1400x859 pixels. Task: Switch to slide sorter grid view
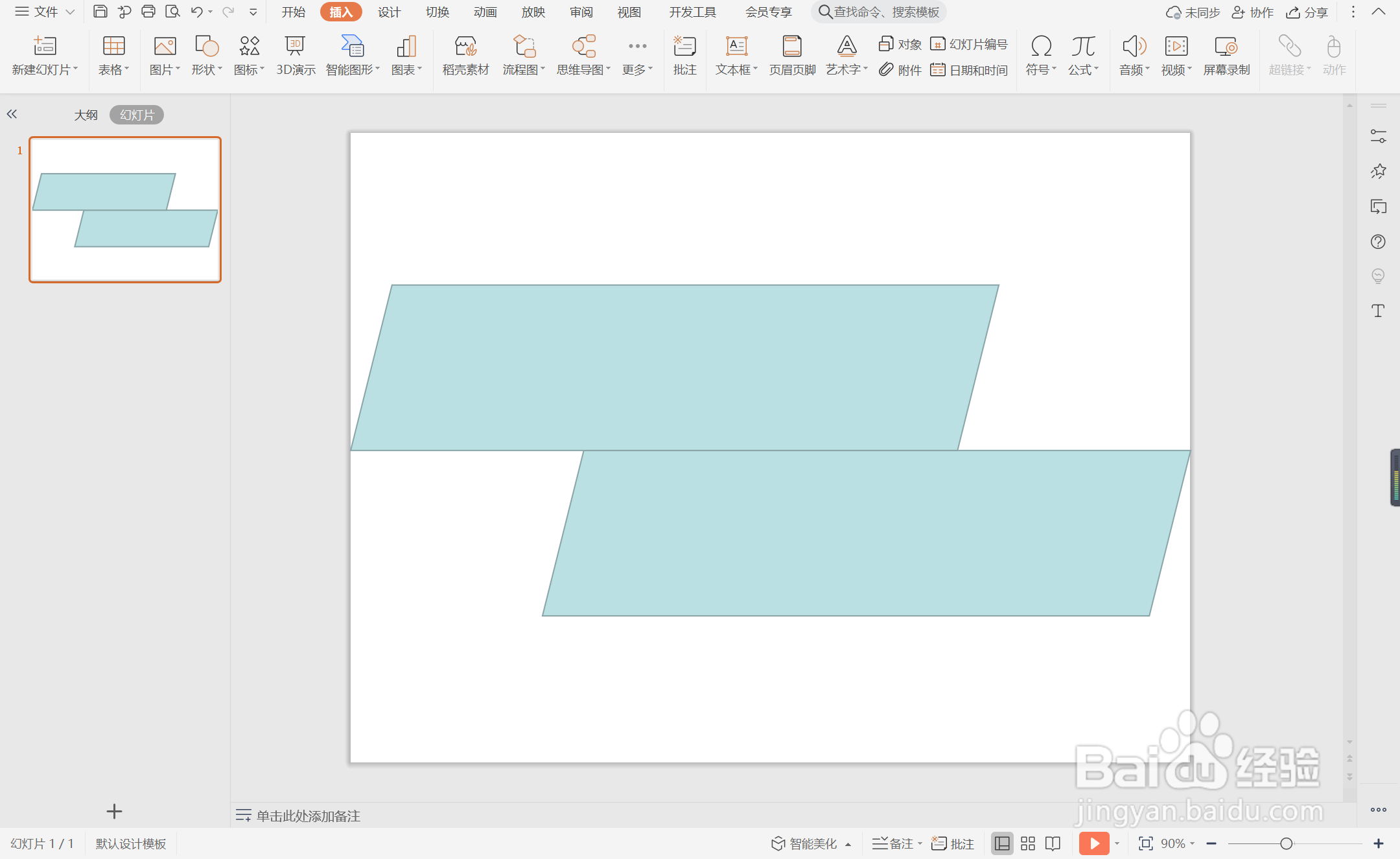pyautogui.click(x=1027, y=843)
